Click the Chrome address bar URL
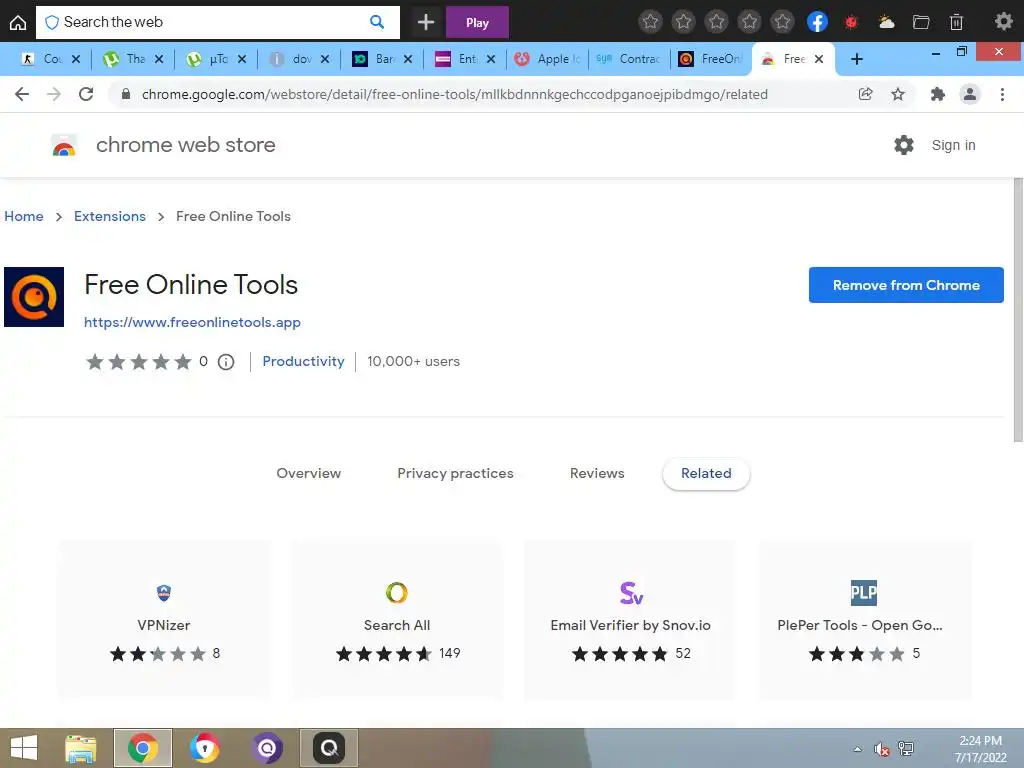This screenshot has width=1024, height=768. tap(455, 94)
